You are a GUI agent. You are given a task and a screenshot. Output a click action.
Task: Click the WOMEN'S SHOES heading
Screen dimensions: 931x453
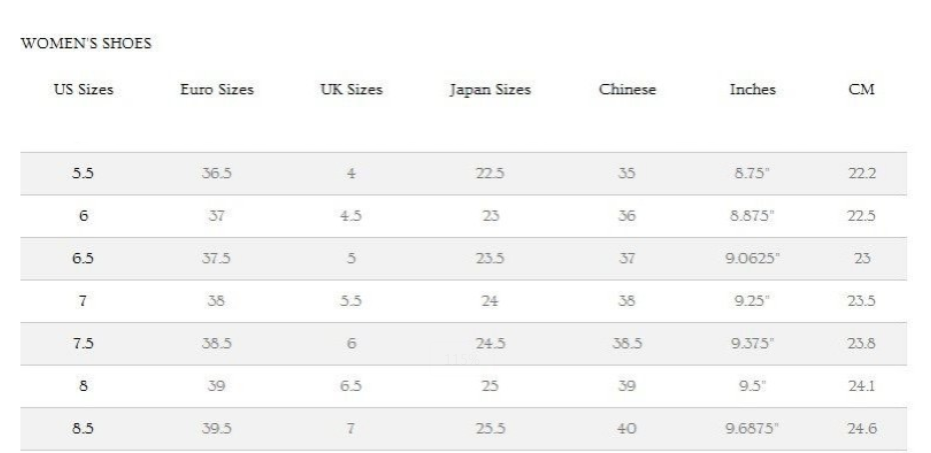pos(86,43)
